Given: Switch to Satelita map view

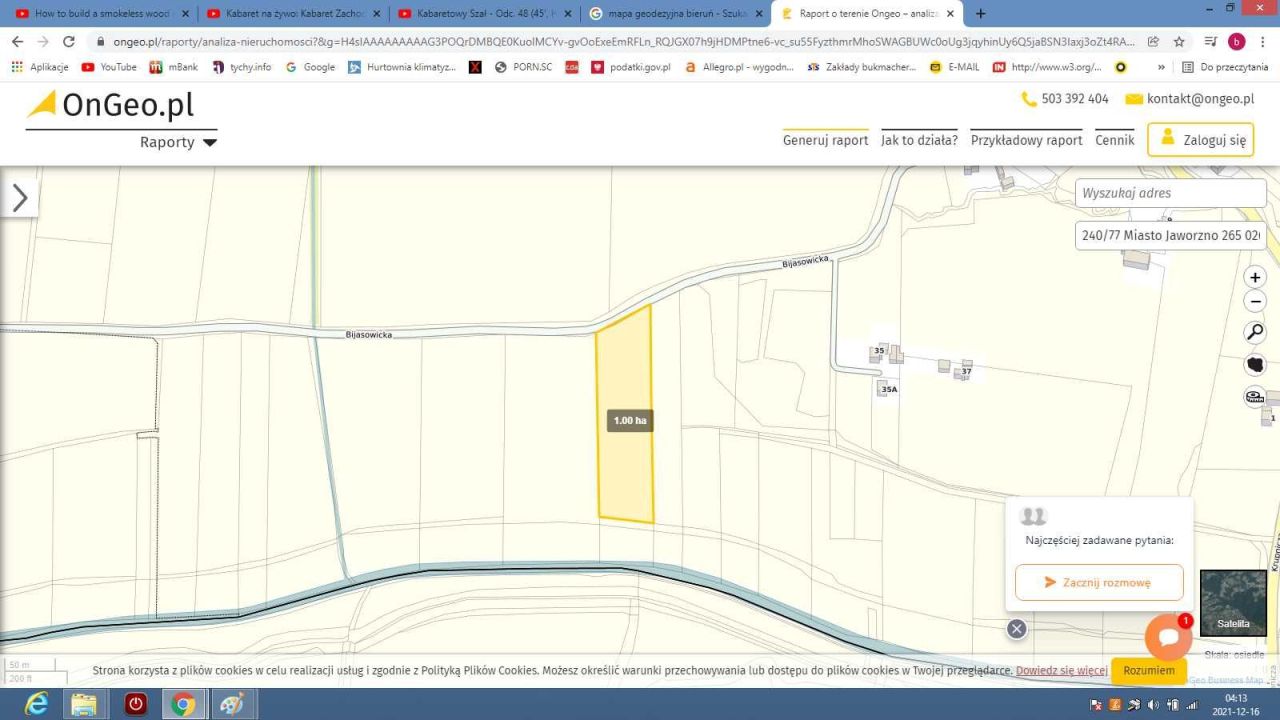Looking at the screenshot, I should pyautogui.click(x=1232, y=603).
